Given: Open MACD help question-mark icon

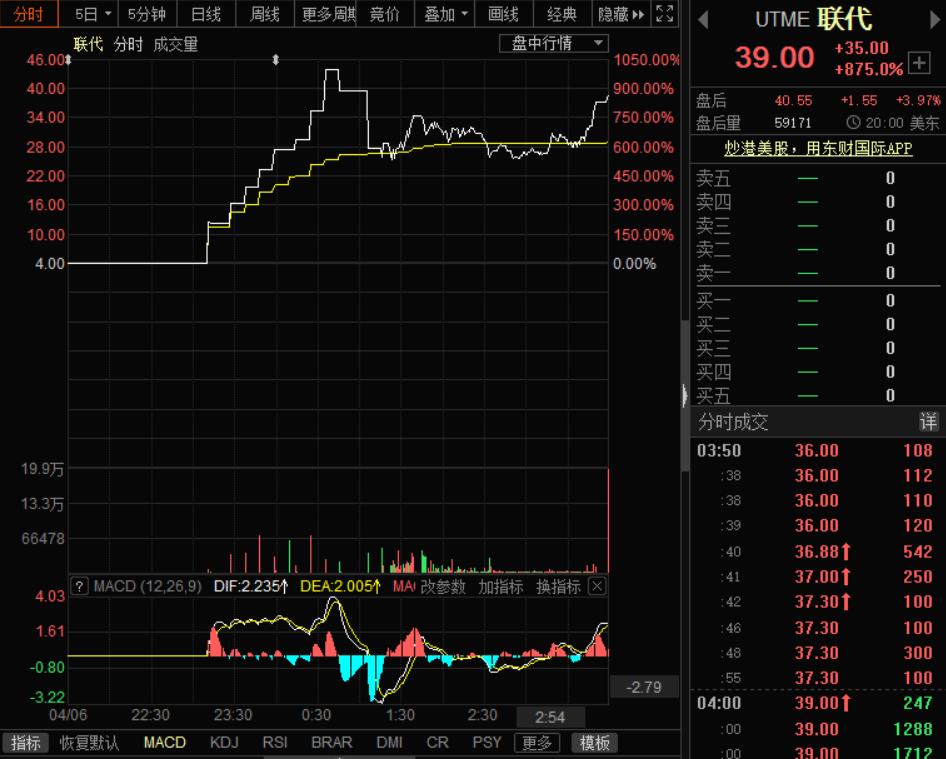Looking at the screenshot, I should (x=79, y=586).
